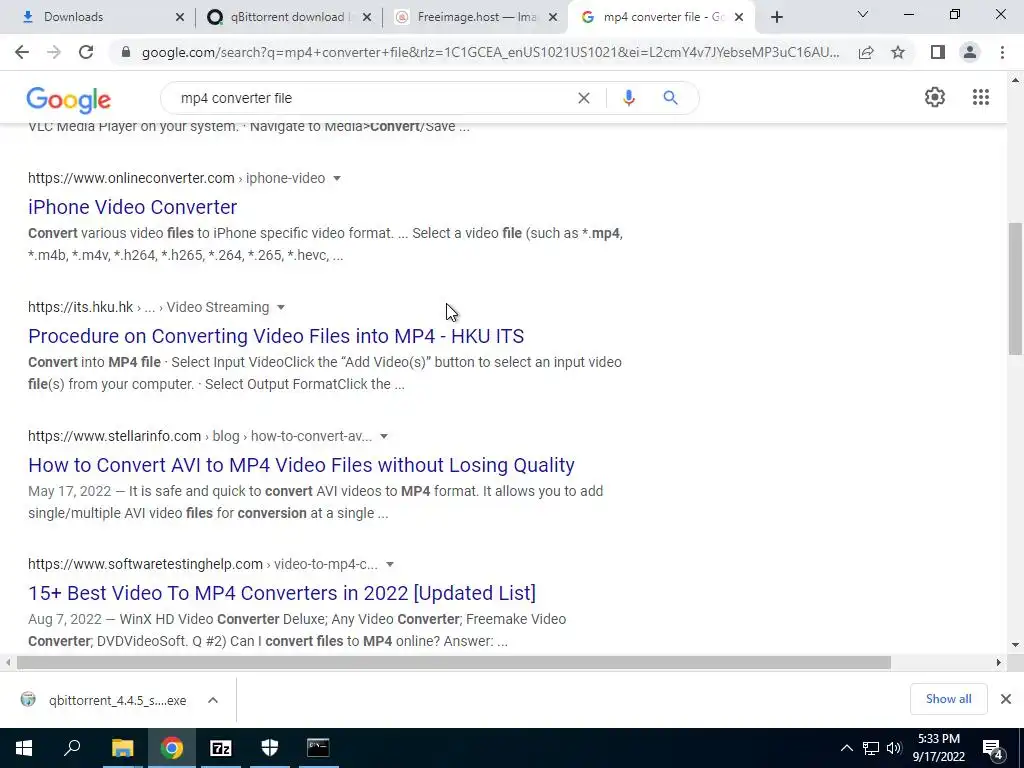Click the forward navigation arrow
This screenshot has width=1024, height=768.
54,52
